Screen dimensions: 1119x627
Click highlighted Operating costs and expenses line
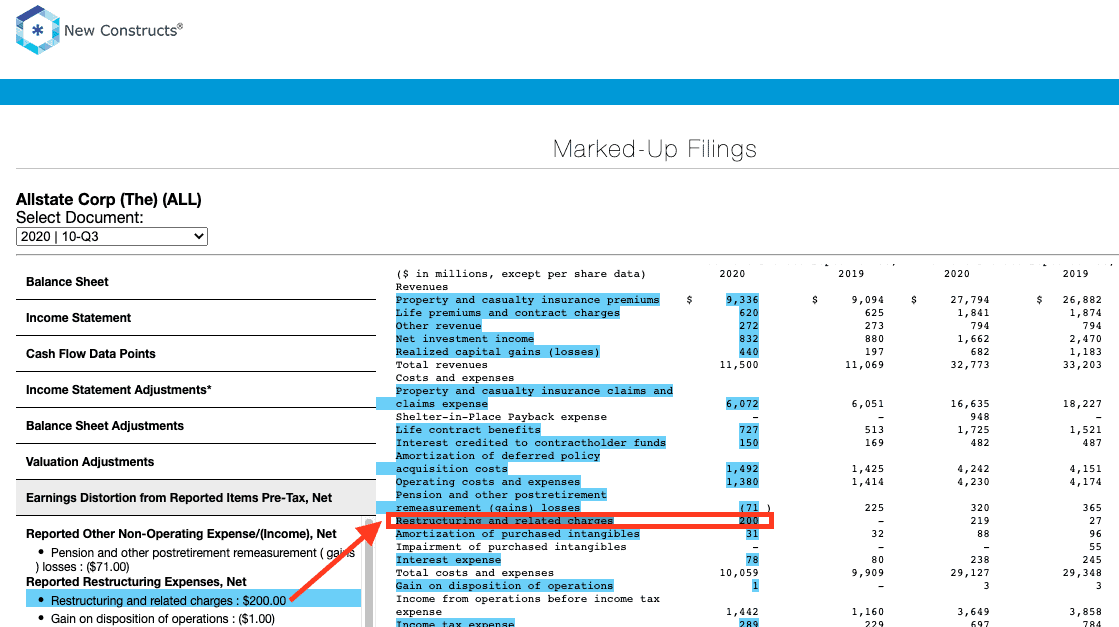coord(487,481)
